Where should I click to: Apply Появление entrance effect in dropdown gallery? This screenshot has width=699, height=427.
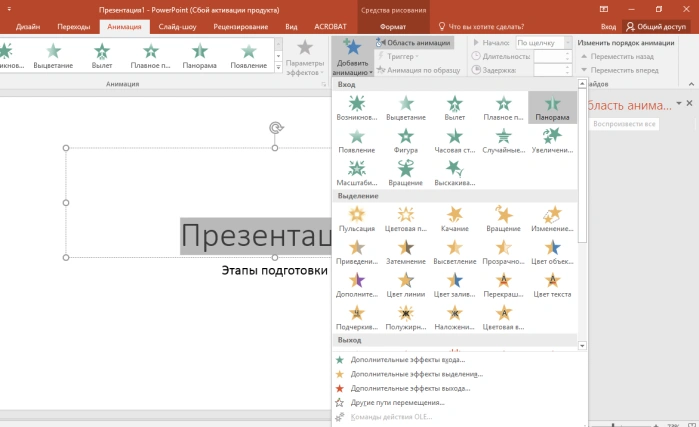click(357, 141)
